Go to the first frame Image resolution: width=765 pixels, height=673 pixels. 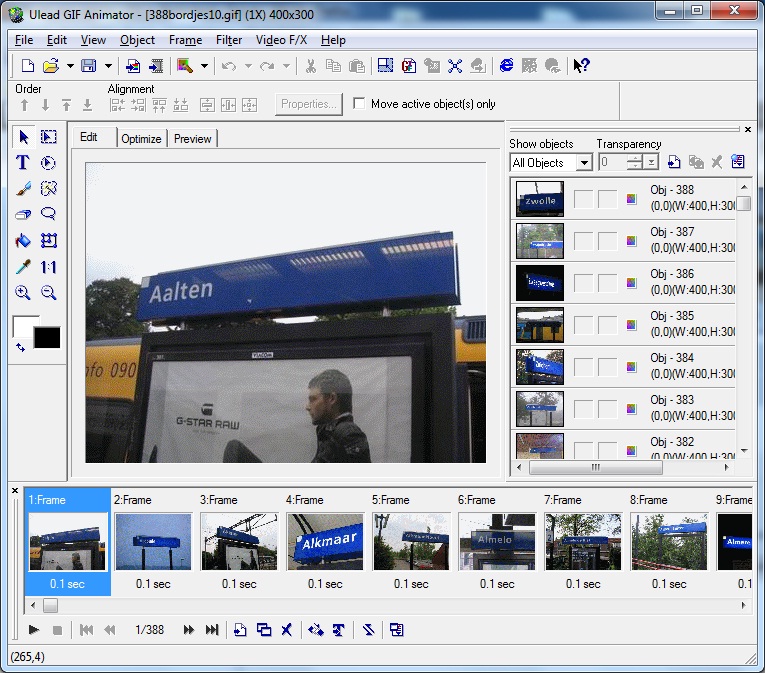tap(86, 630)
